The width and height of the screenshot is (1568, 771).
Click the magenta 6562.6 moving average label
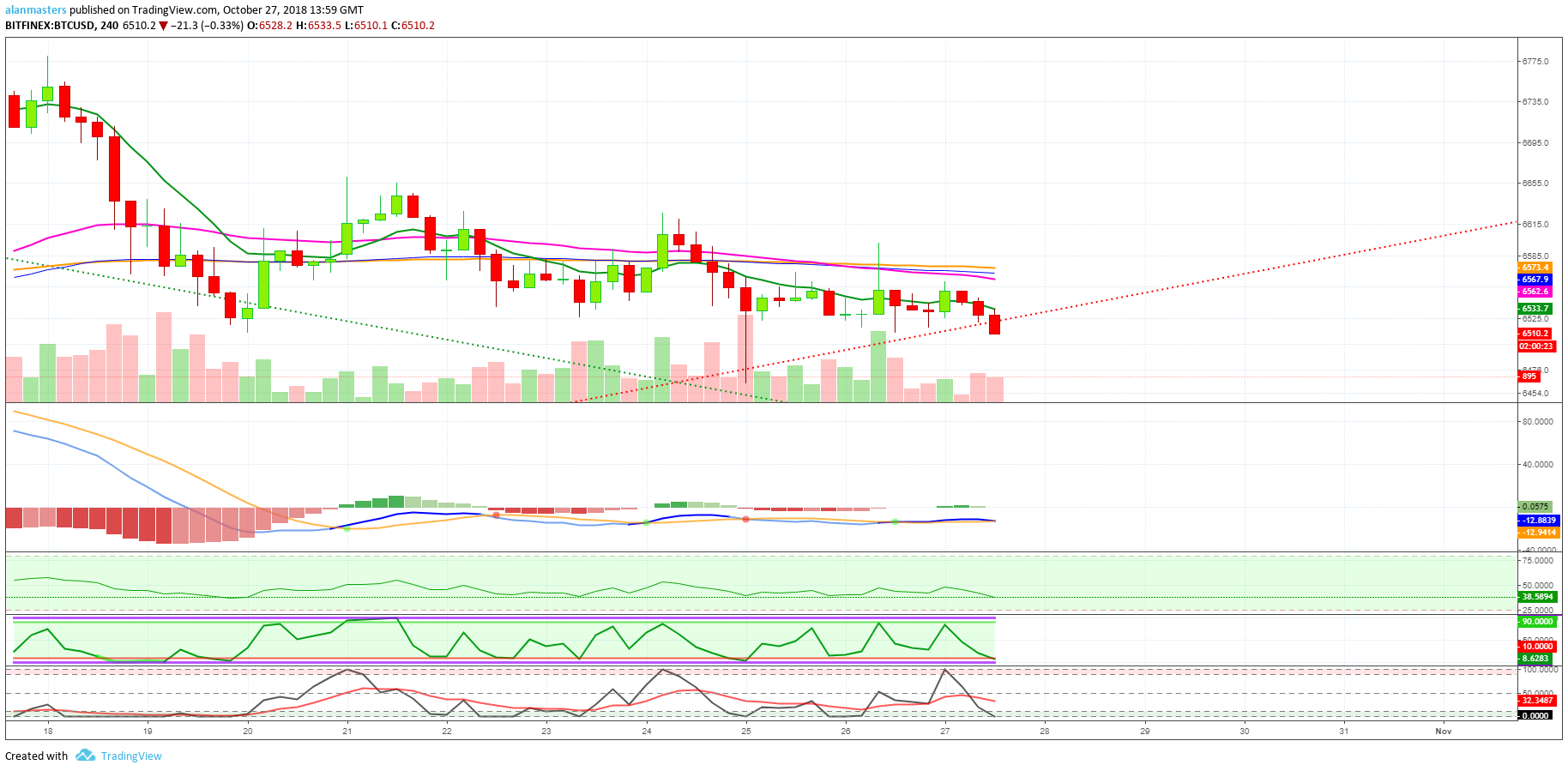[1535, 292]
